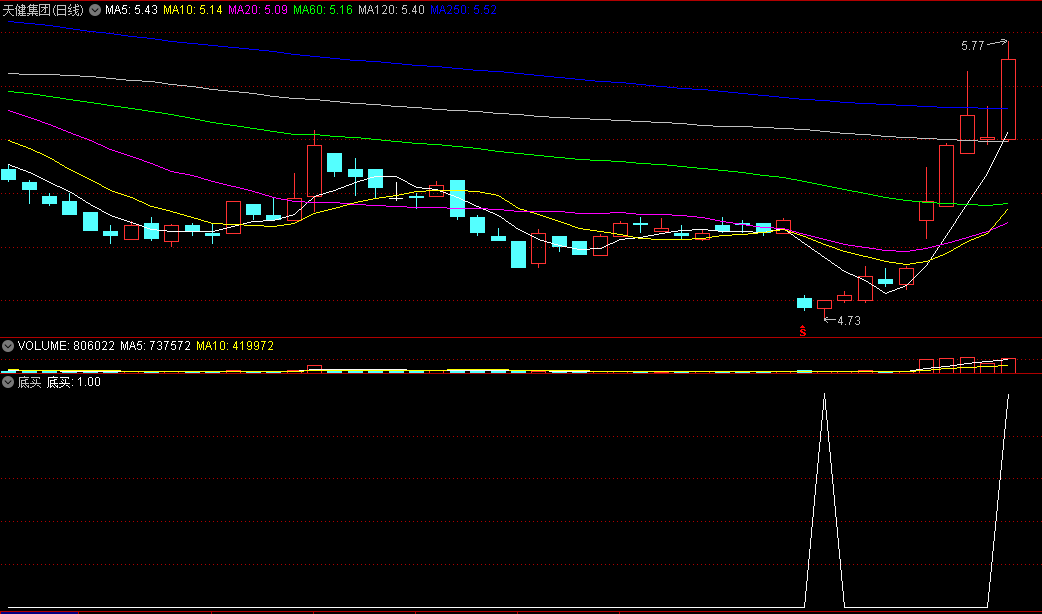Open the 底买 indicator dropdown arrow

pyautogui.click(x=8, y=382)
